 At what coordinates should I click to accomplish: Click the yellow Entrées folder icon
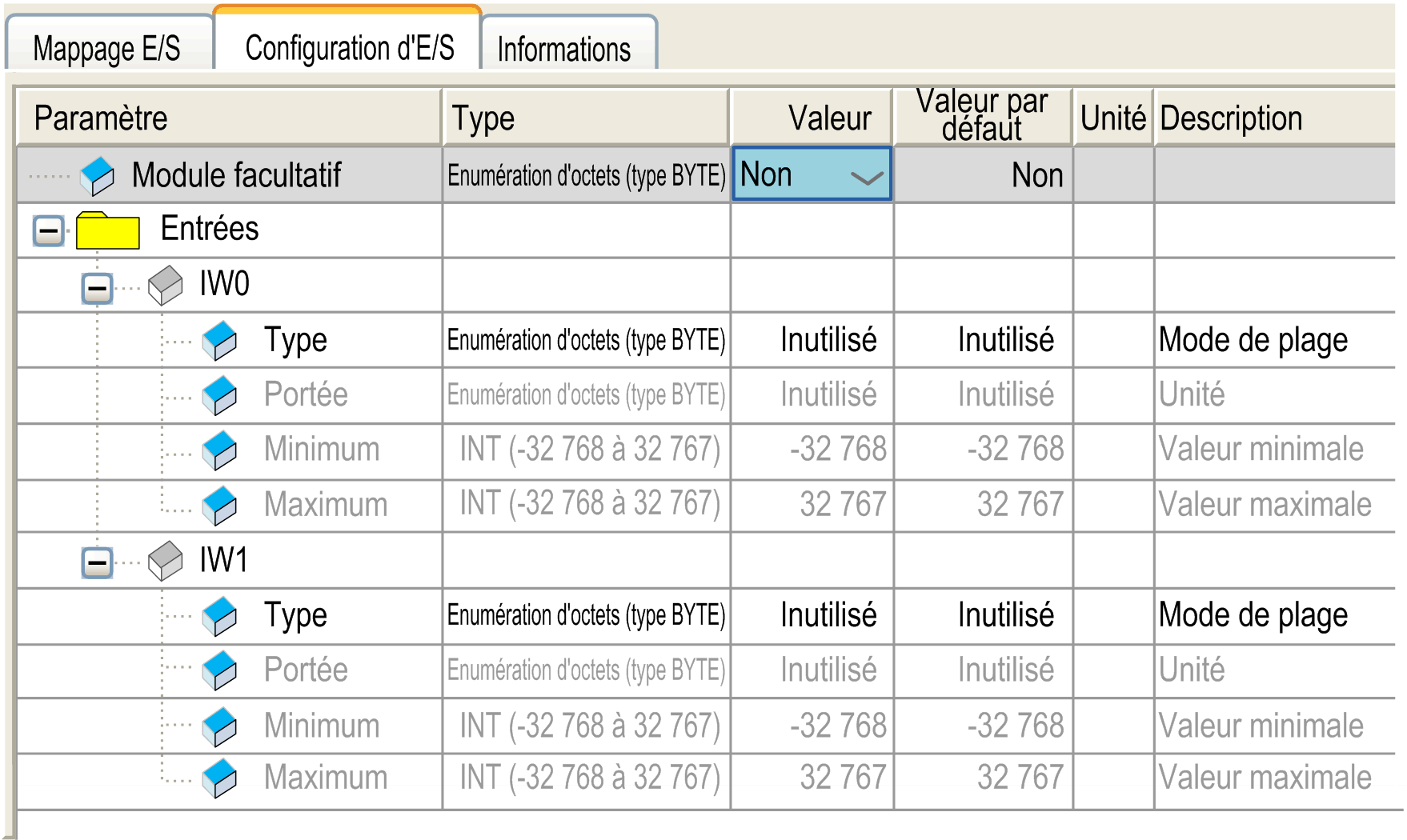(x=107, y=230)
